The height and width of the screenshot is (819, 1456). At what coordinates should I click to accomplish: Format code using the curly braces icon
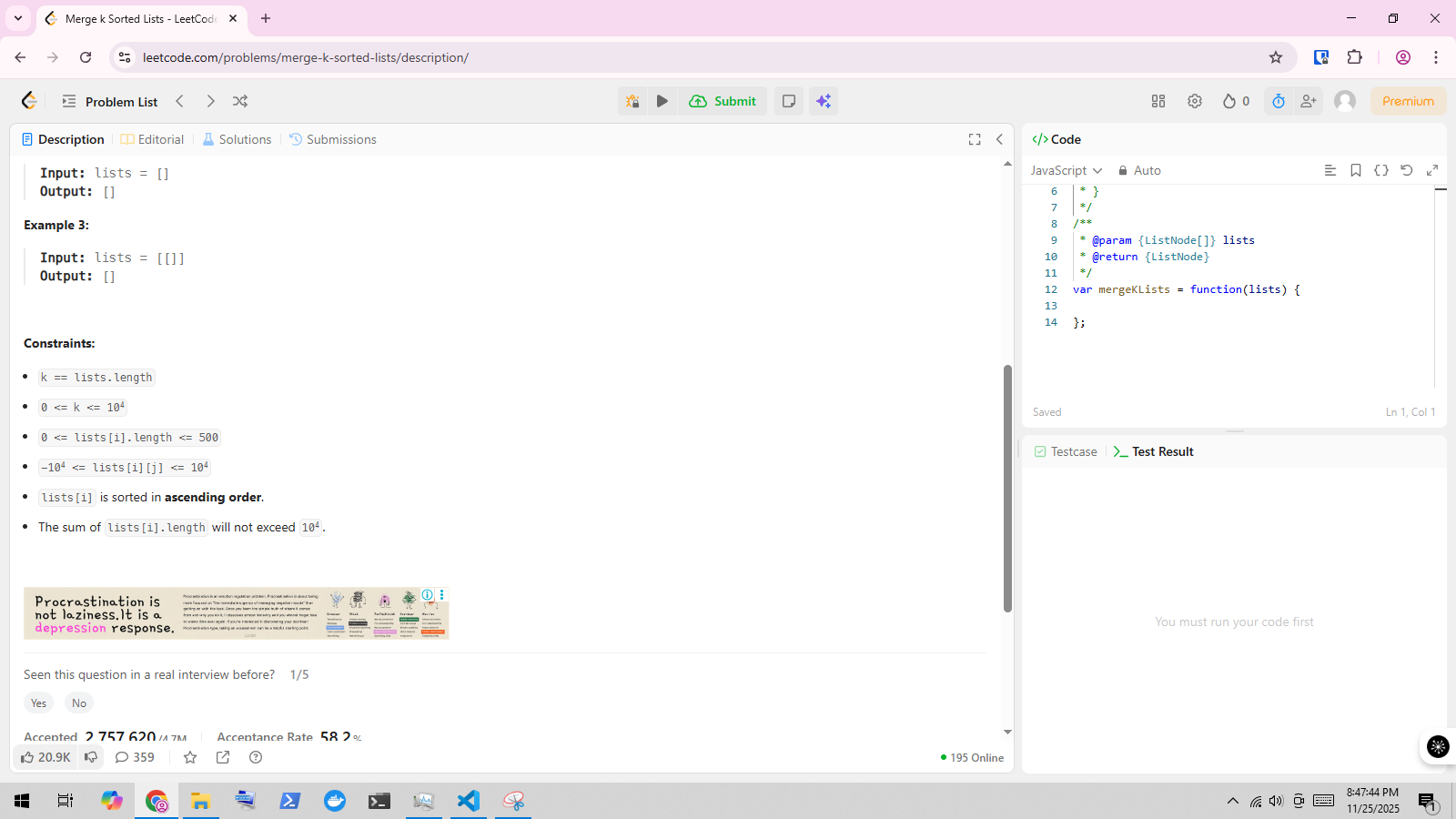(x=1381, y=170)
